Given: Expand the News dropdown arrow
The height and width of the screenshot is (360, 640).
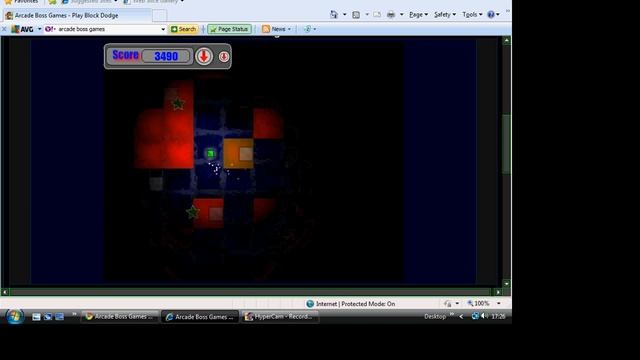Looking at the screenshot, I should pyautogui.click(x=289, y=29).
